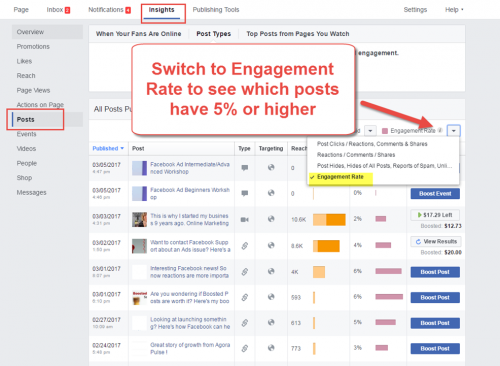Open Reach in the sidebar
The image size is (500, 366).
pyautogui.click(x=26, y=76)
